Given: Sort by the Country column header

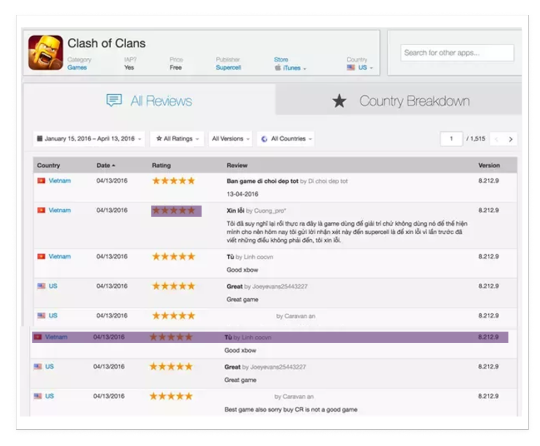Looking at the screenshot, I should click(49, 165).
